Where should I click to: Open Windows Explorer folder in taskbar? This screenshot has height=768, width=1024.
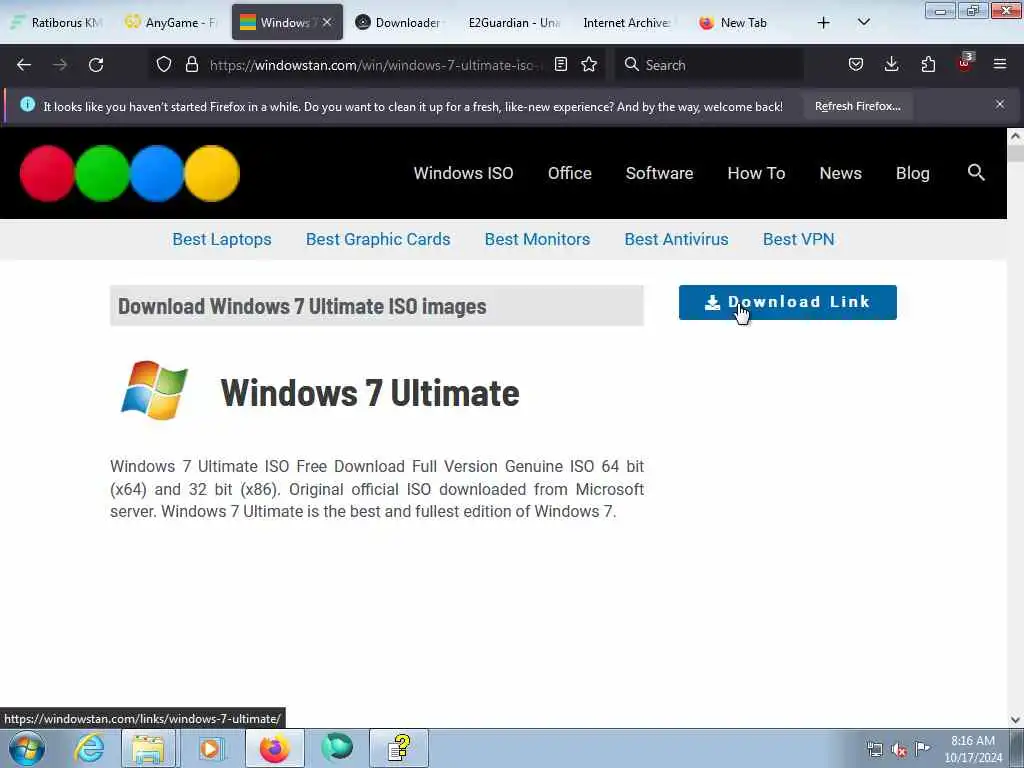[148, 748]
